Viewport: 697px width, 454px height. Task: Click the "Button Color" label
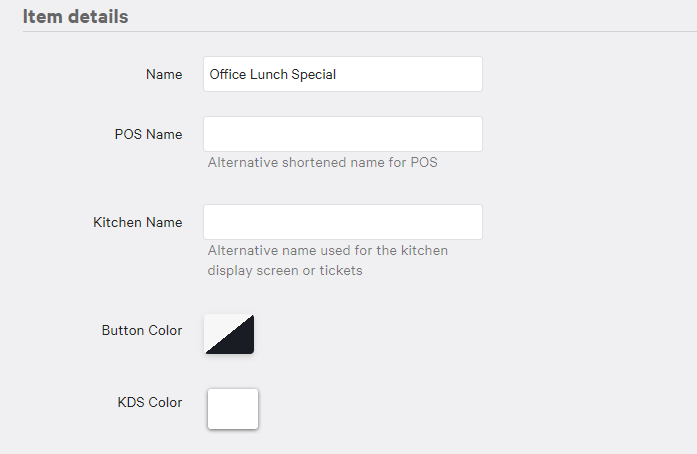pyautogui.click(x=141, y=330)
